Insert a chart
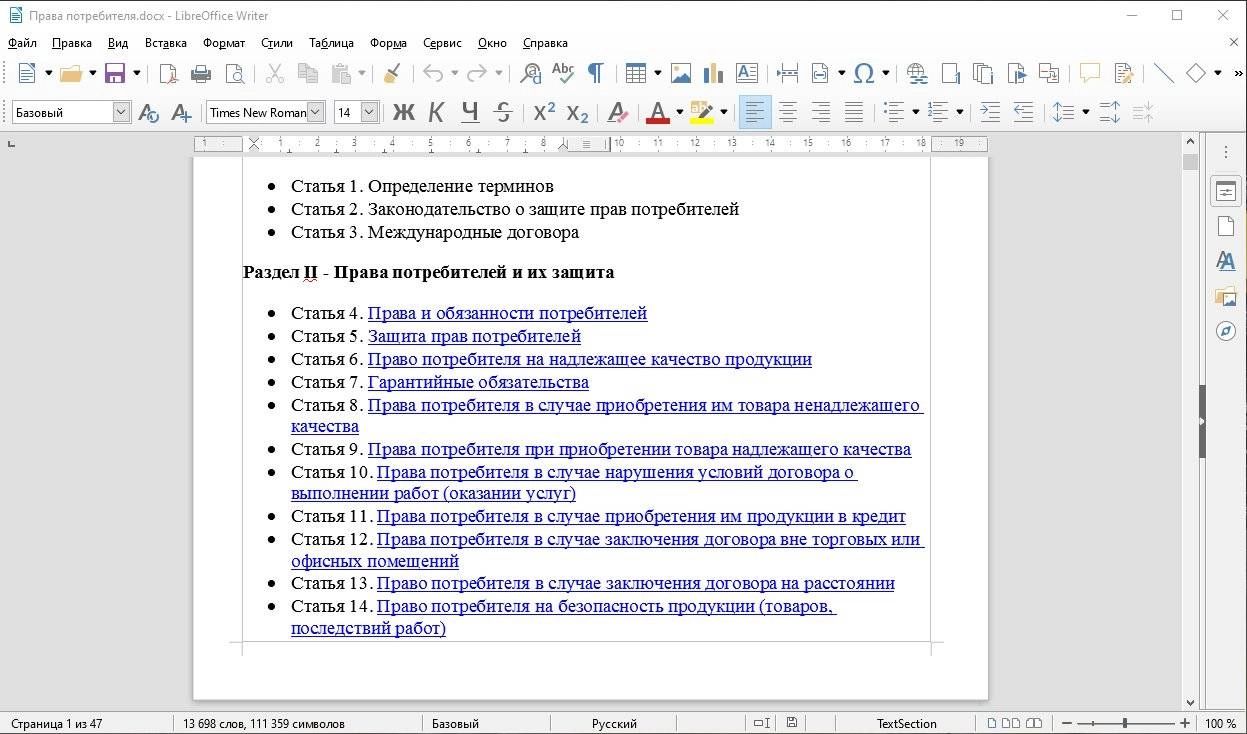The height and width of the screenshot is (734, 1247). coord(713,73)
